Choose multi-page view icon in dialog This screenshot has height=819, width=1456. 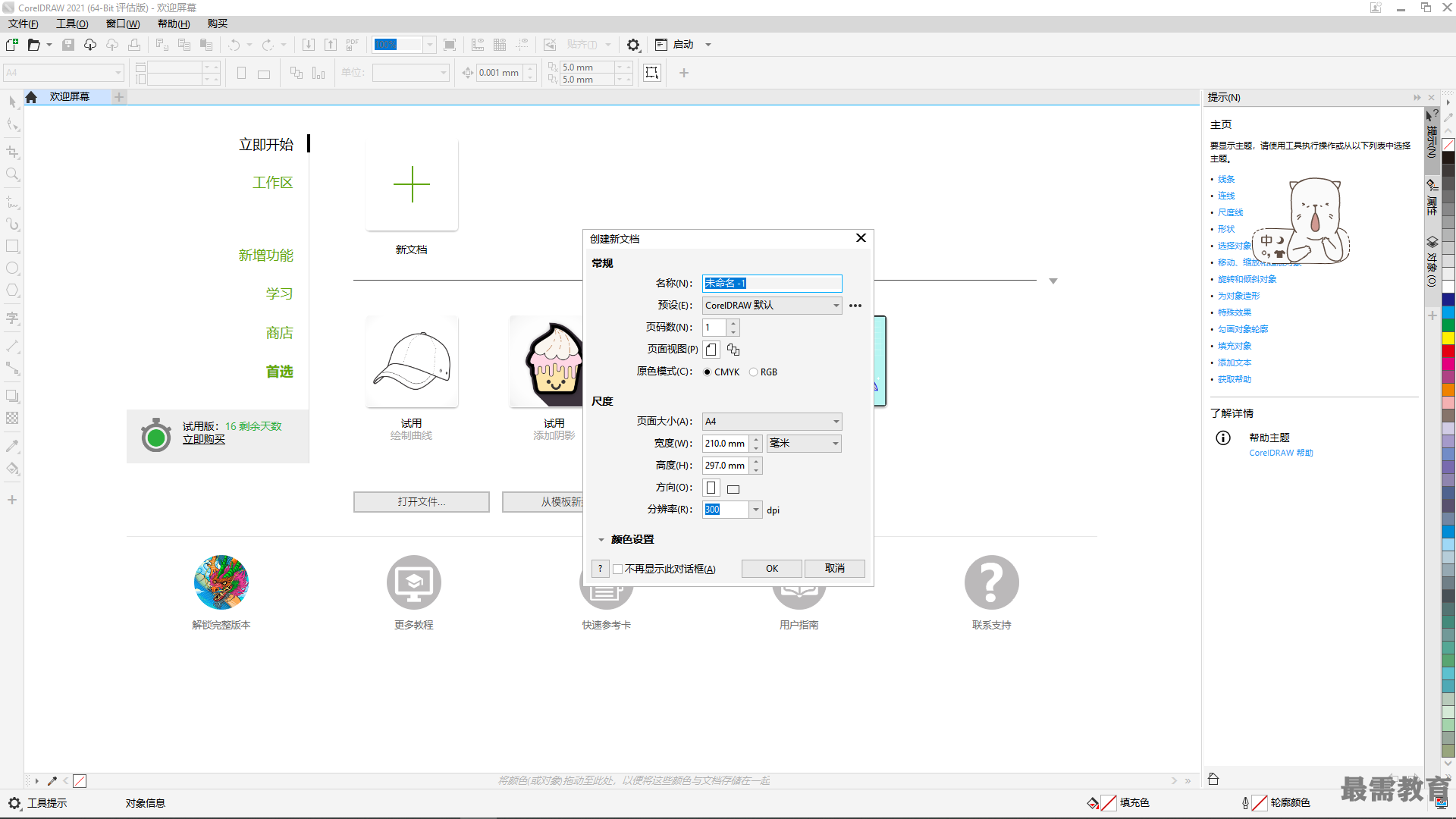(733, 350)
